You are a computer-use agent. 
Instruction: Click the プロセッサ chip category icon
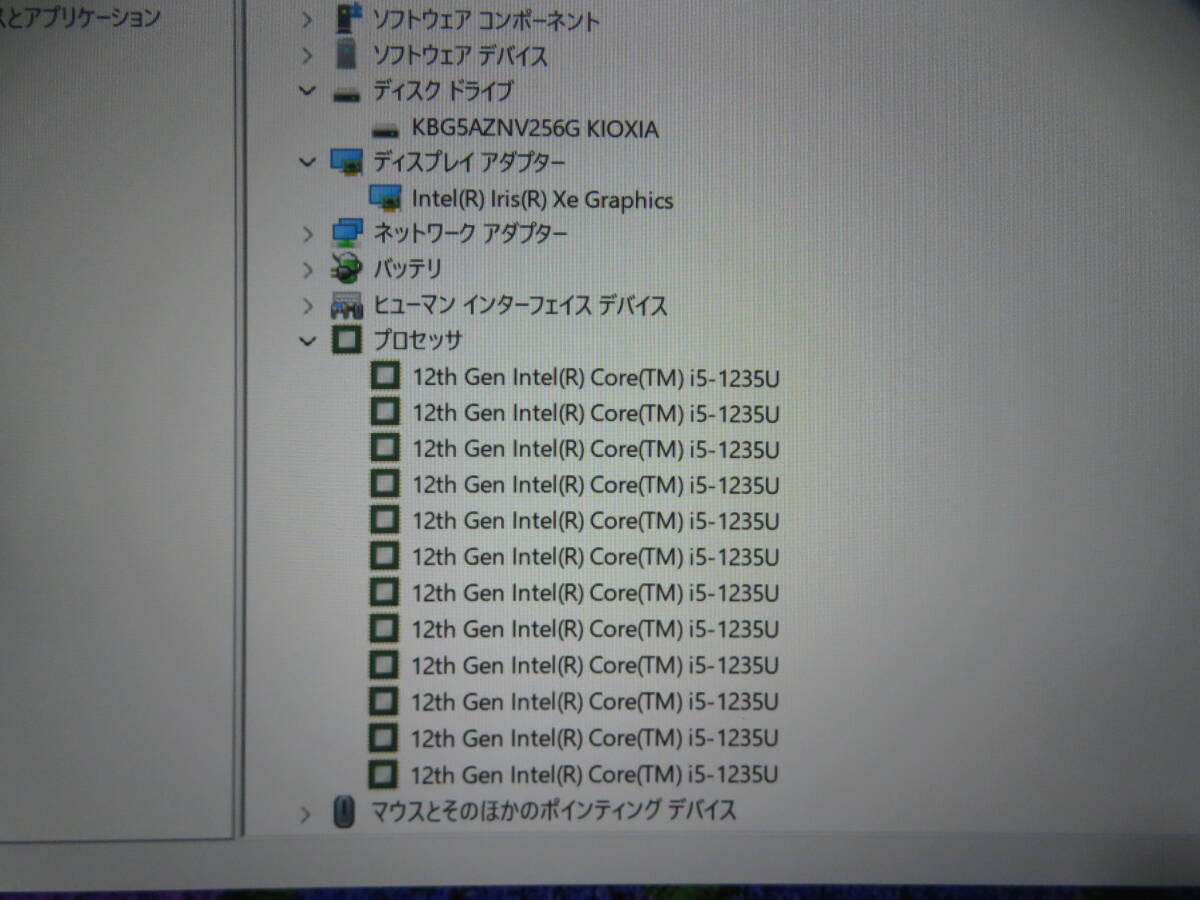[346, 340]
